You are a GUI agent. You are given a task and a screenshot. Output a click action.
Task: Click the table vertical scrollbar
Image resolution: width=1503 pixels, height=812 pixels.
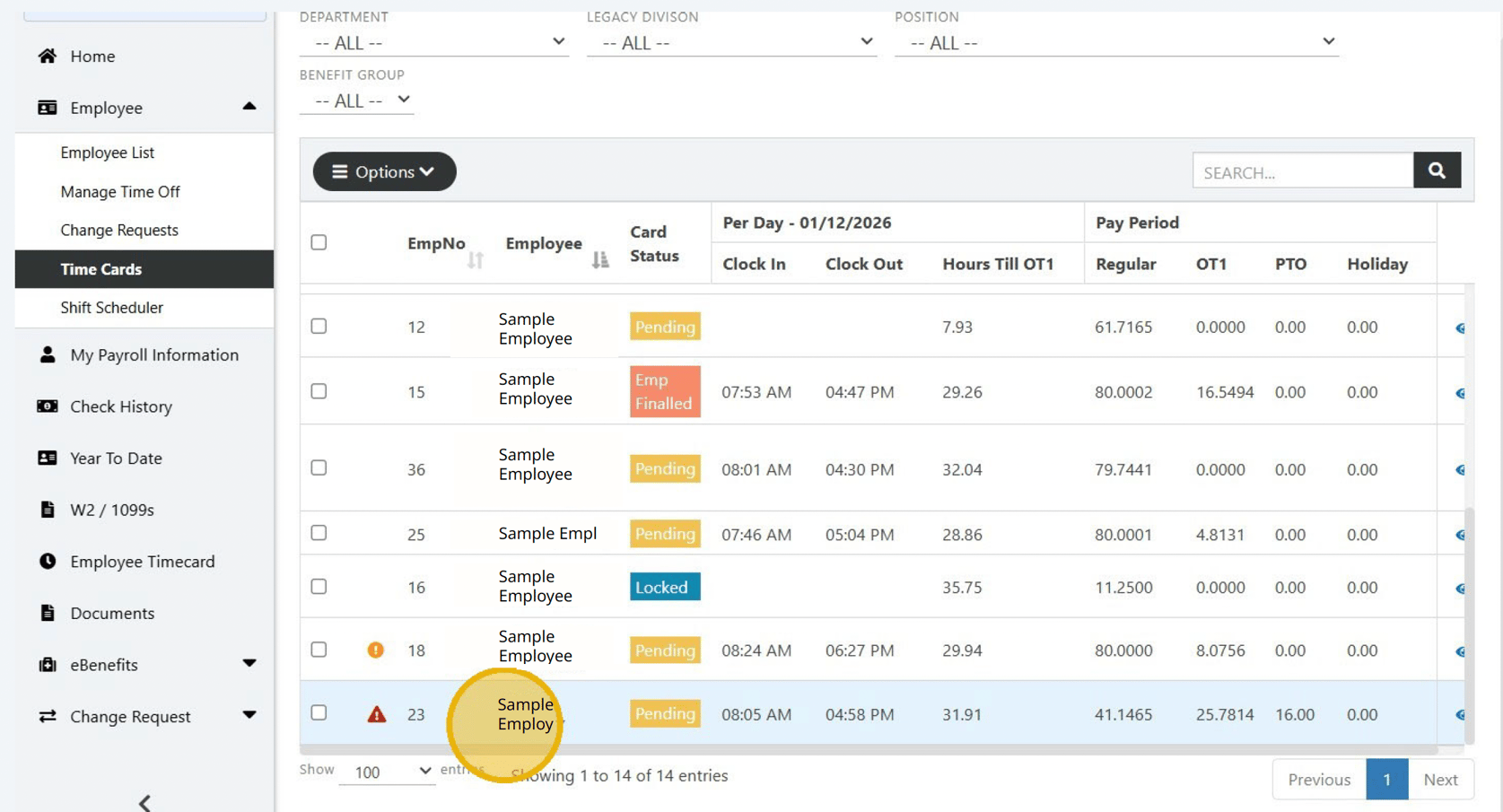coord(1469,625)
